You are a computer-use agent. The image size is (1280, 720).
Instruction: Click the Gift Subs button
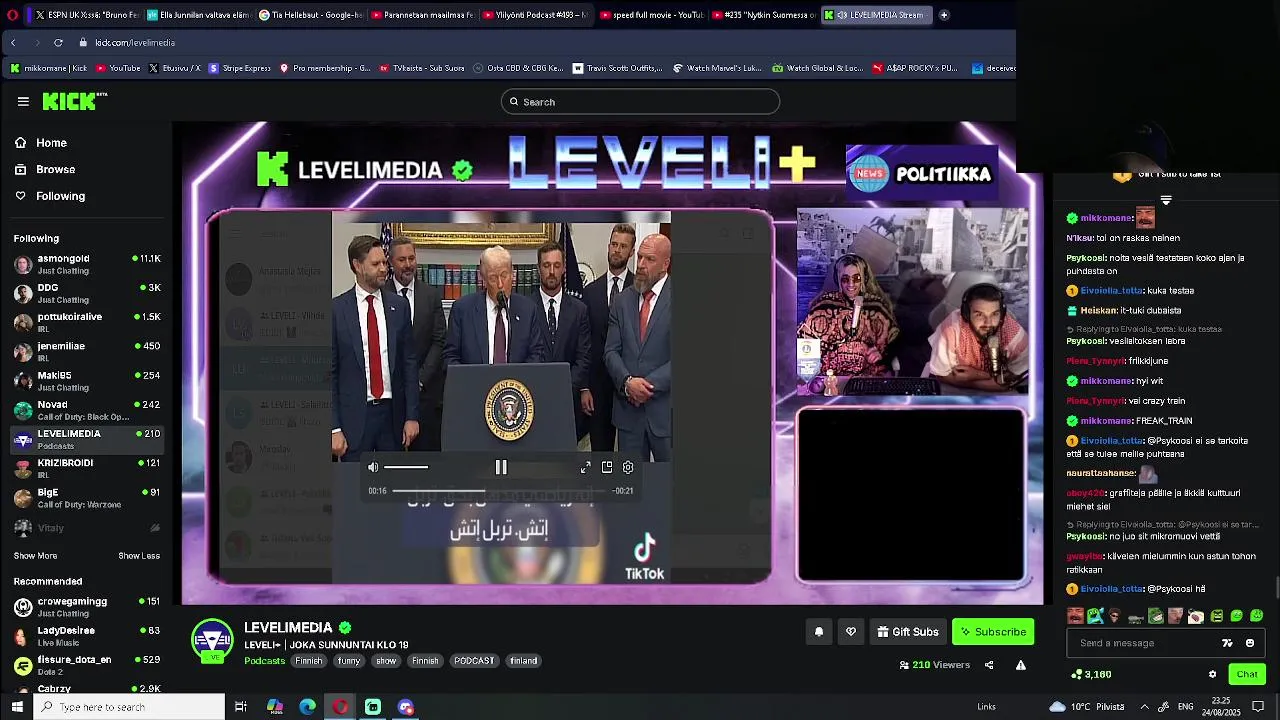click(x=908, y=632)
